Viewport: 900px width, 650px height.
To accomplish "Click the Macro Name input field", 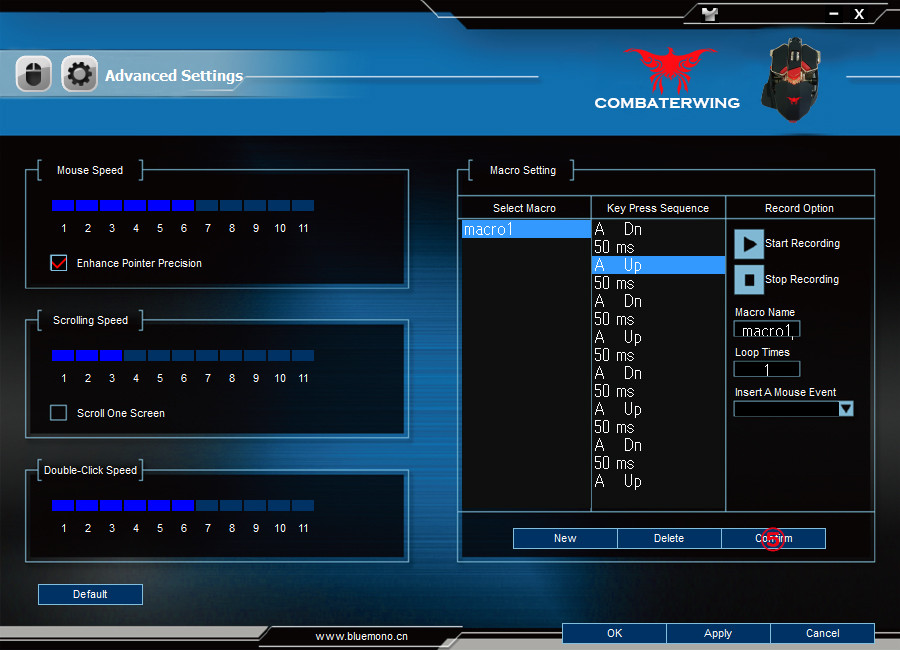I will click(x=767, y=330).
